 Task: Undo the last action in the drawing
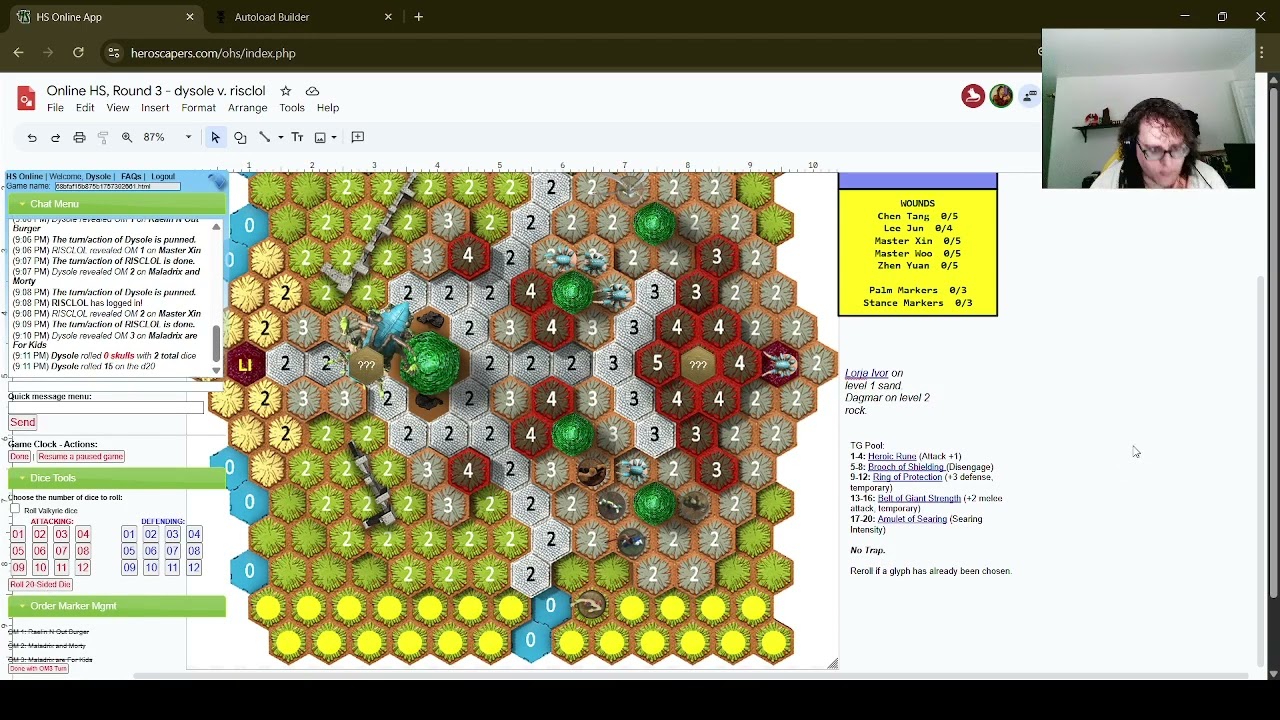[32, 137]
